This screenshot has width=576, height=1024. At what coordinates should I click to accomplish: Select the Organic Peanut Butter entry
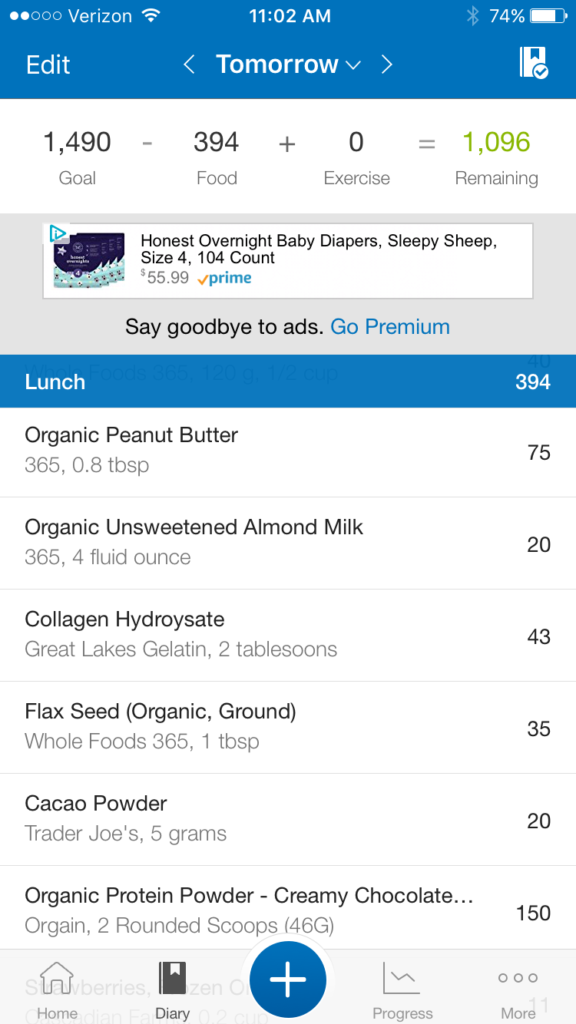pos(288,451)
